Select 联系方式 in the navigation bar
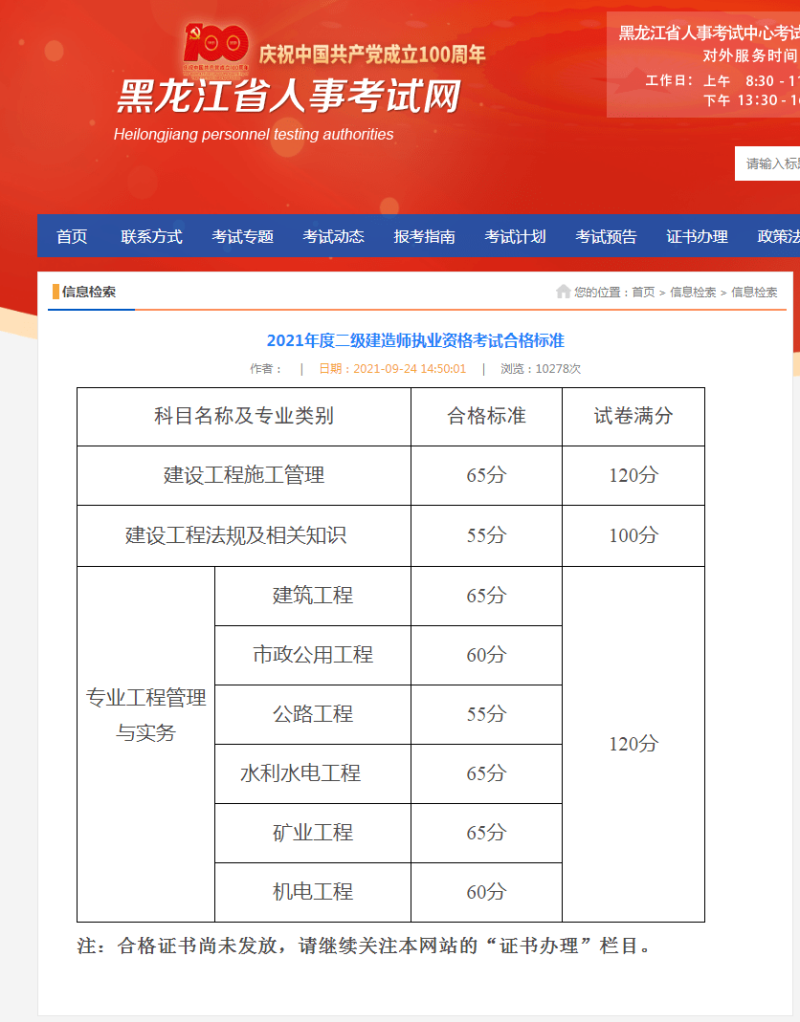Viewport: 800px width, 1022px height. click(150, 236)
